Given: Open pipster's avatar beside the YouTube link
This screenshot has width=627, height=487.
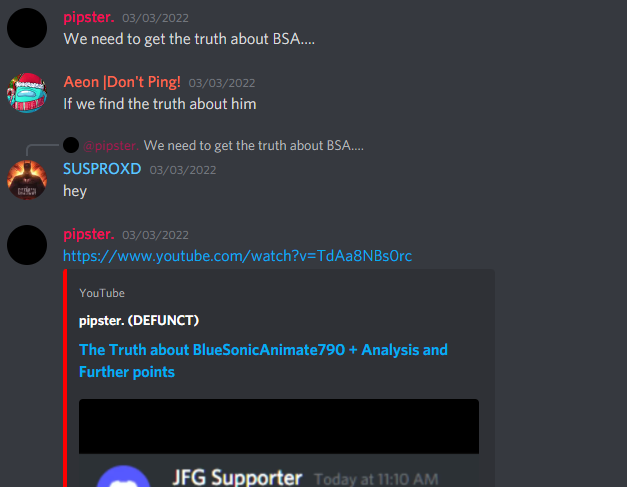Looking at the screenshot, I should [x=27, y=245].
